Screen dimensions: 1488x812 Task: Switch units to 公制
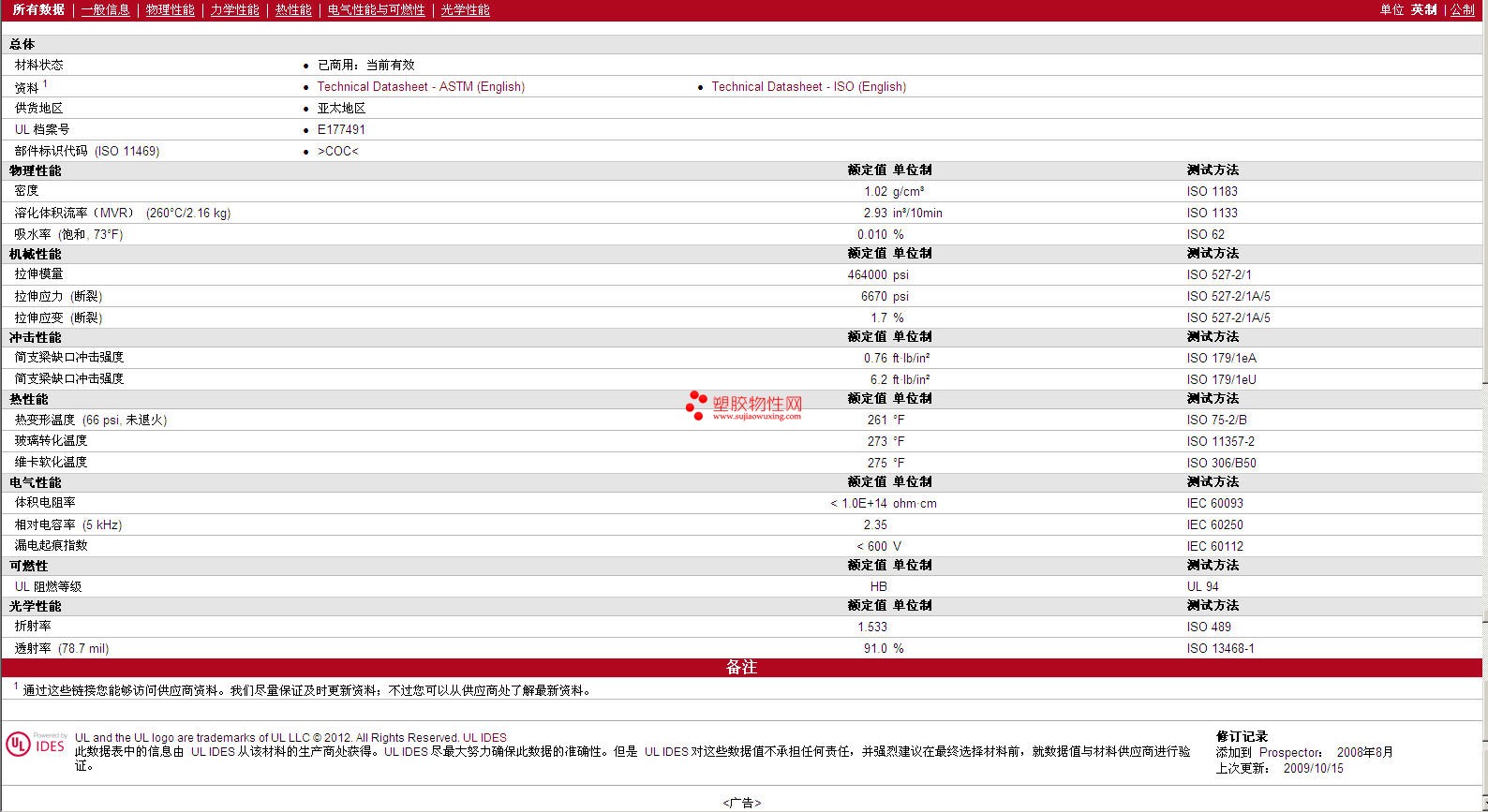(x=1463, y=9)
